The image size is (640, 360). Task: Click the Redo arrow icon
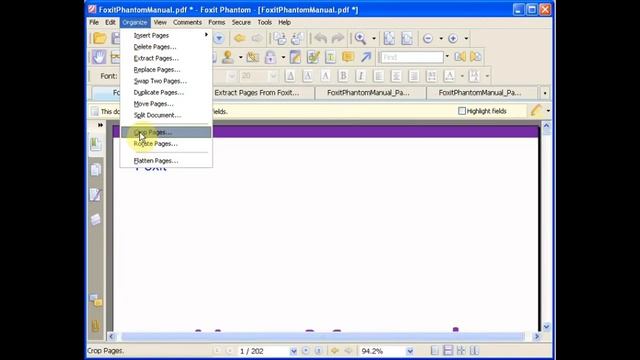[338, 38]
